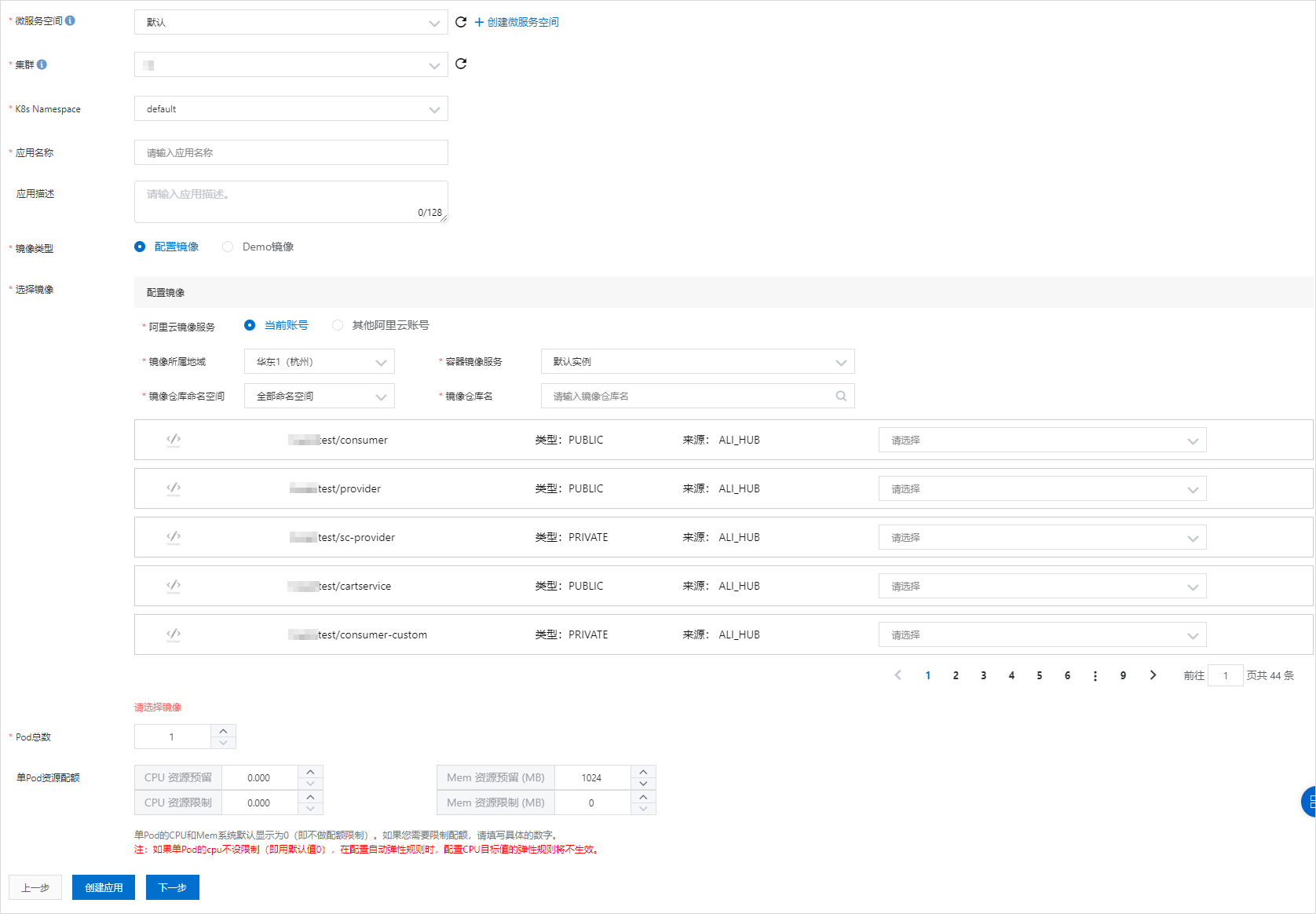1316x914 pixels.
Task: Click the floating blue widget at the right edge
Action: 1309,802
